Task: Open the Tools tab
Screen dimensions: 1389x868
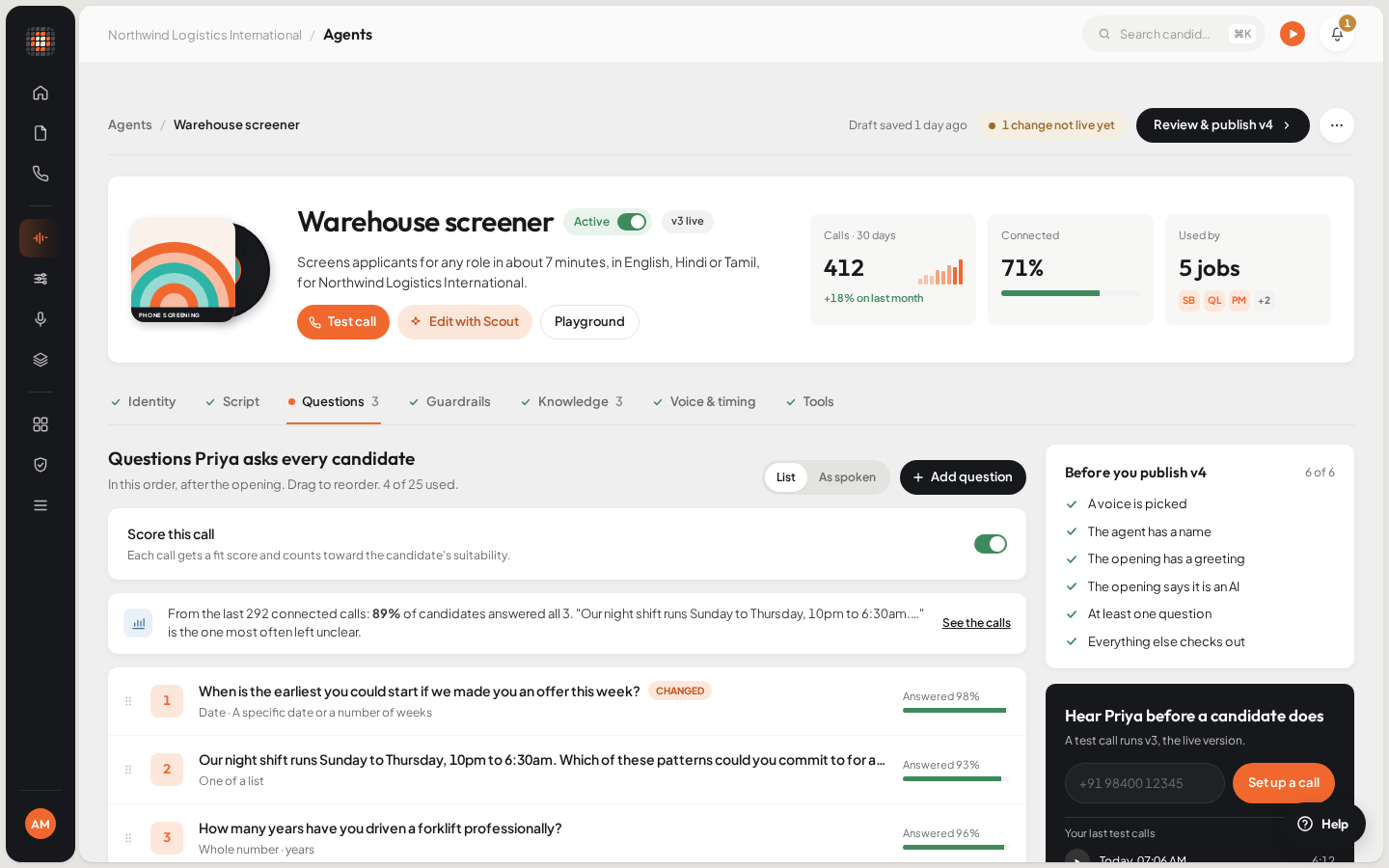Action: [809, 402]
